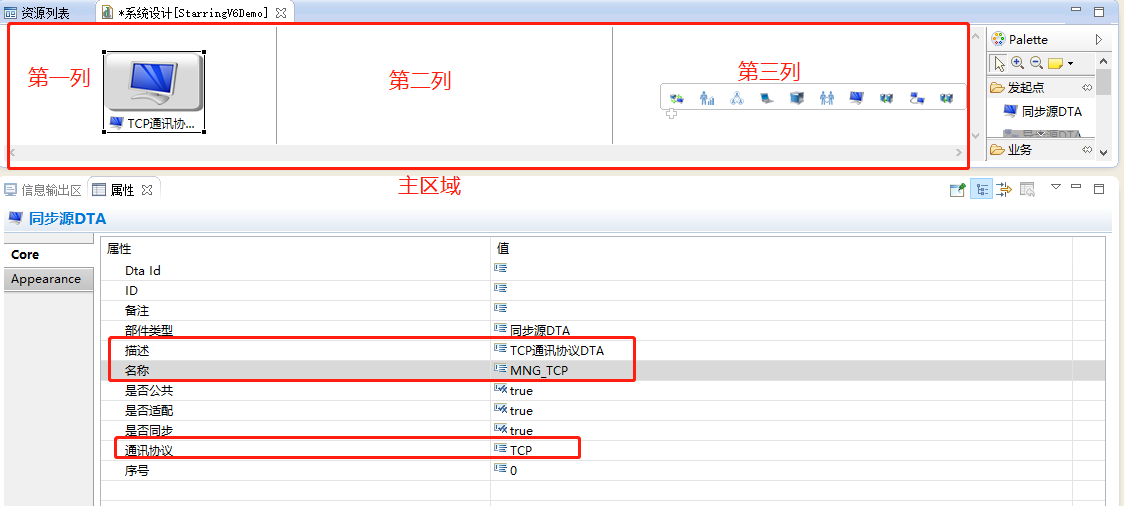This screenshot has height=506, width=1124.
Task: Collapse the 发起点 palette drawer
Action: [x=1027, y=88]
